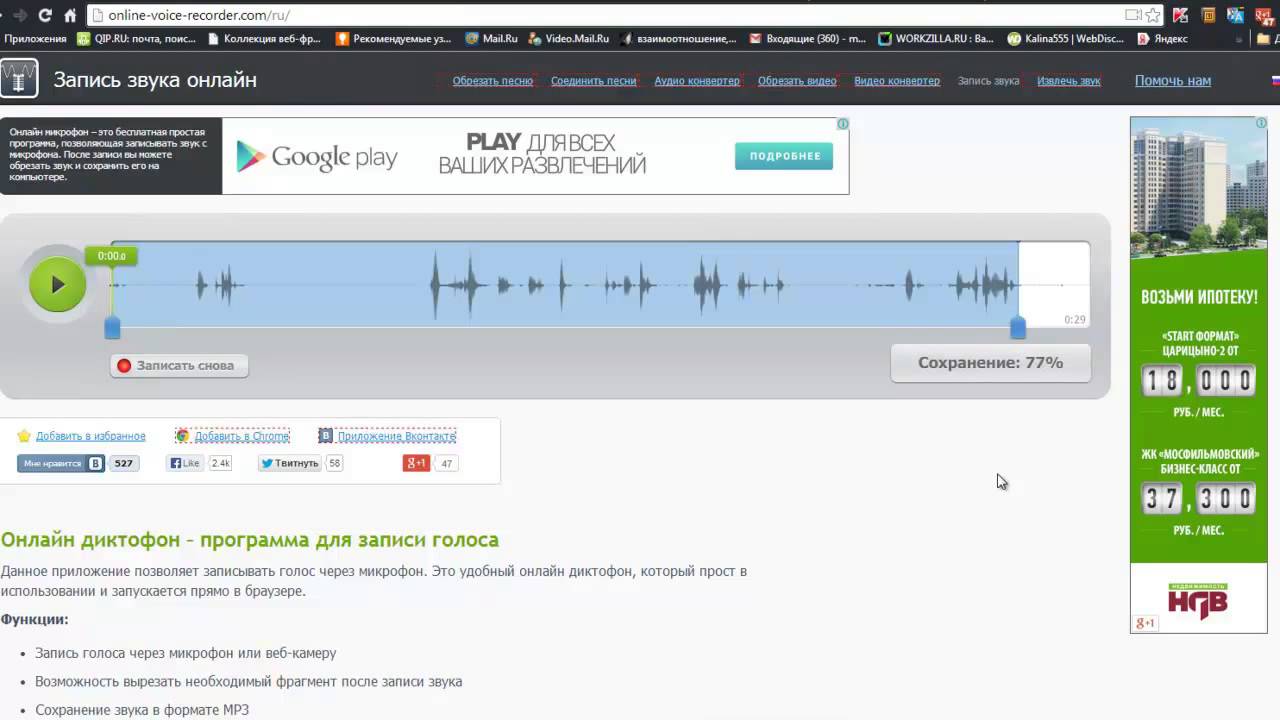Click 'Добавить в избранное' link
Image resolution: width=1280 pixels, height=720 pixels.
(x=90, y=436)
